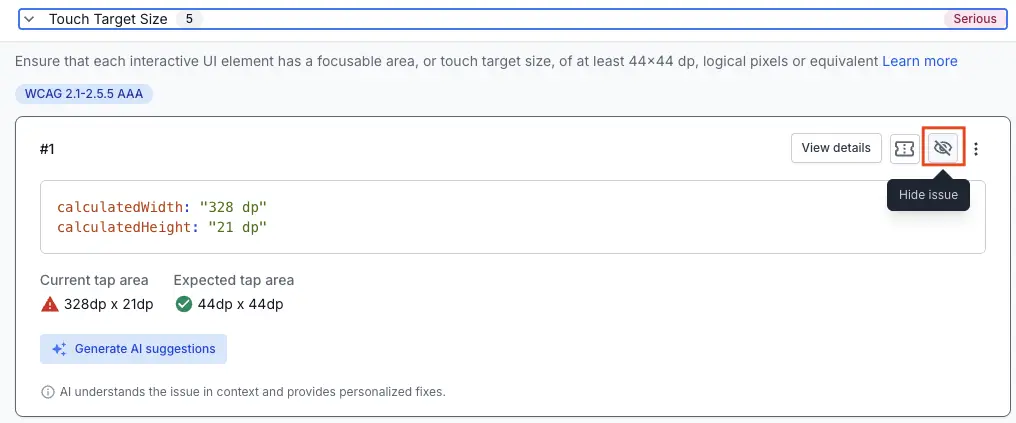
Task: Hide the issue with crossed-eye icon
Action: (x=941, y=149)
